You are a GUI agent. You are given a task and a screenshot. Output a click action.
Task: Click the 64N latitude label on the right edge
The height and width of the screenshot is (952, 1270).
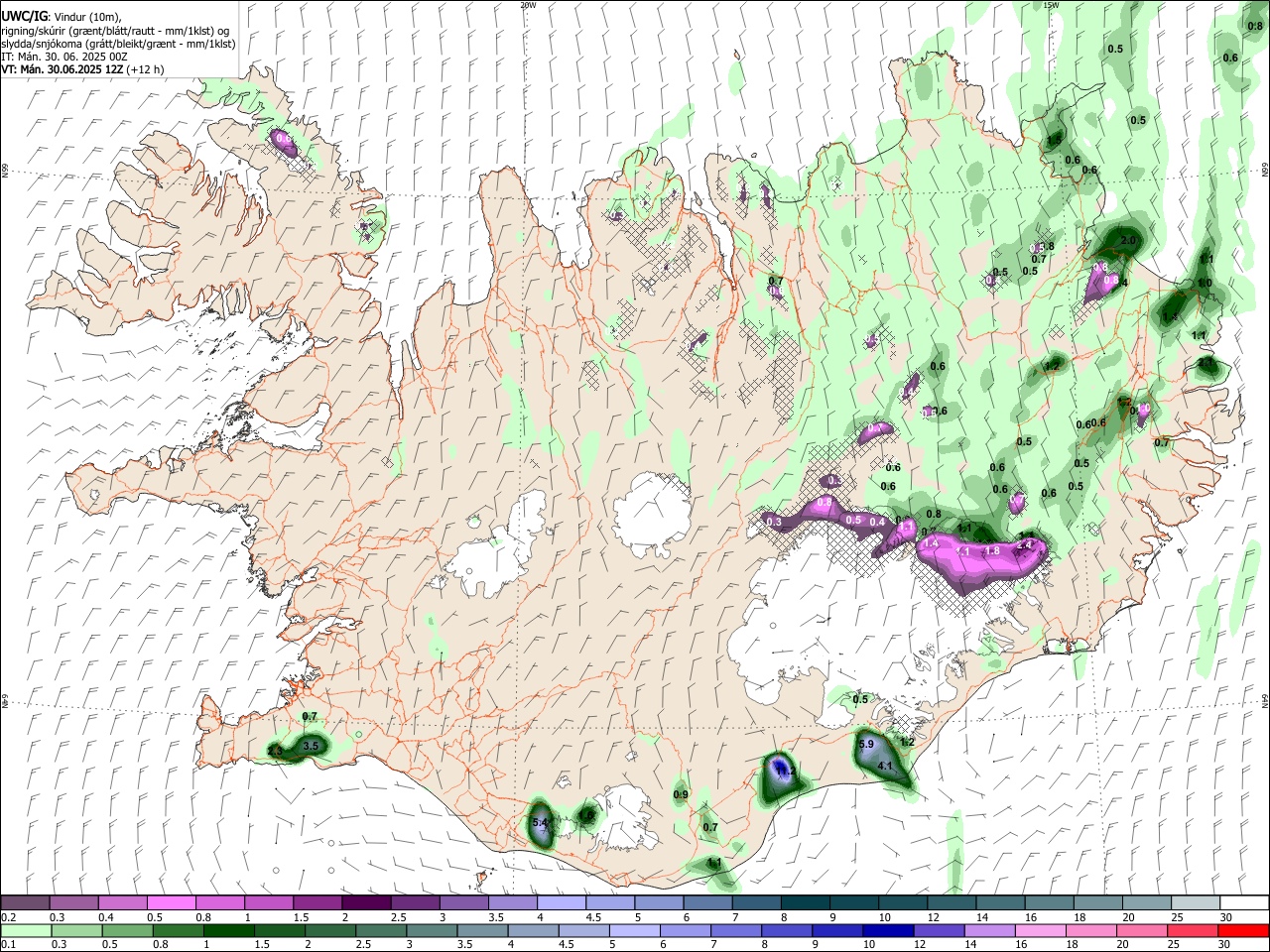tap(1265, 700)
